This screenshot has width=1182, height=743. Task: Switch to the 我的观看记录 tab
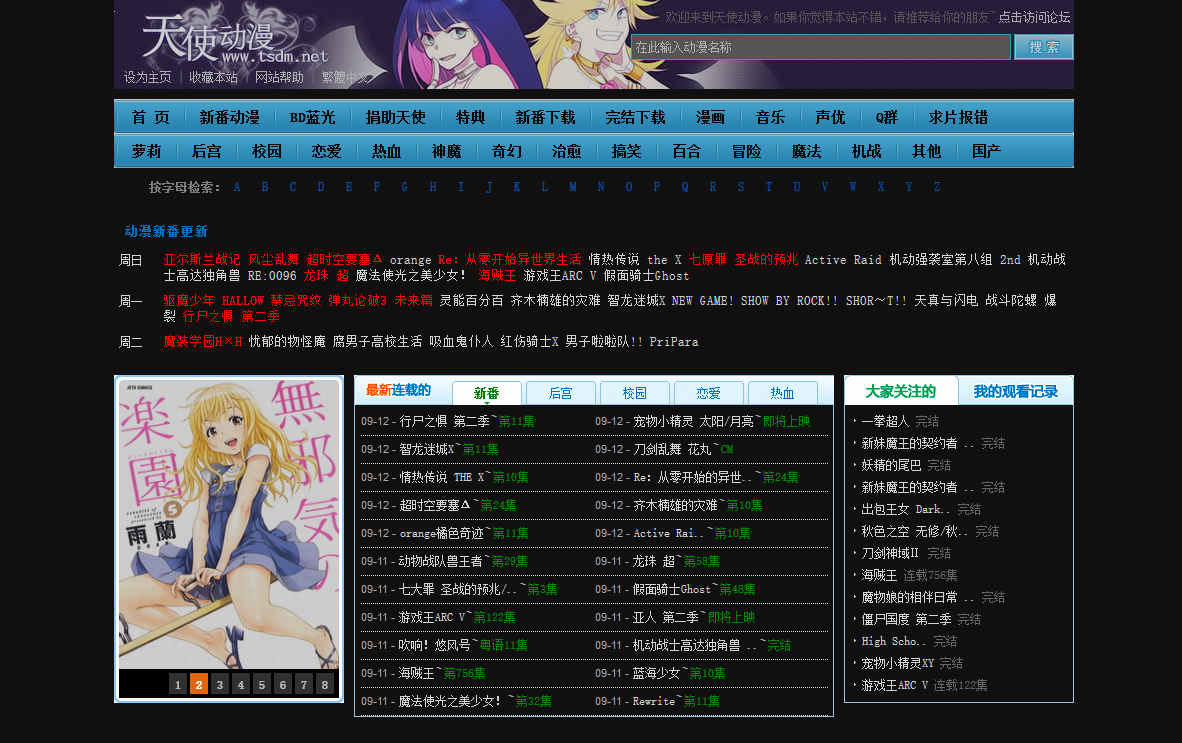click(1015, 391)
